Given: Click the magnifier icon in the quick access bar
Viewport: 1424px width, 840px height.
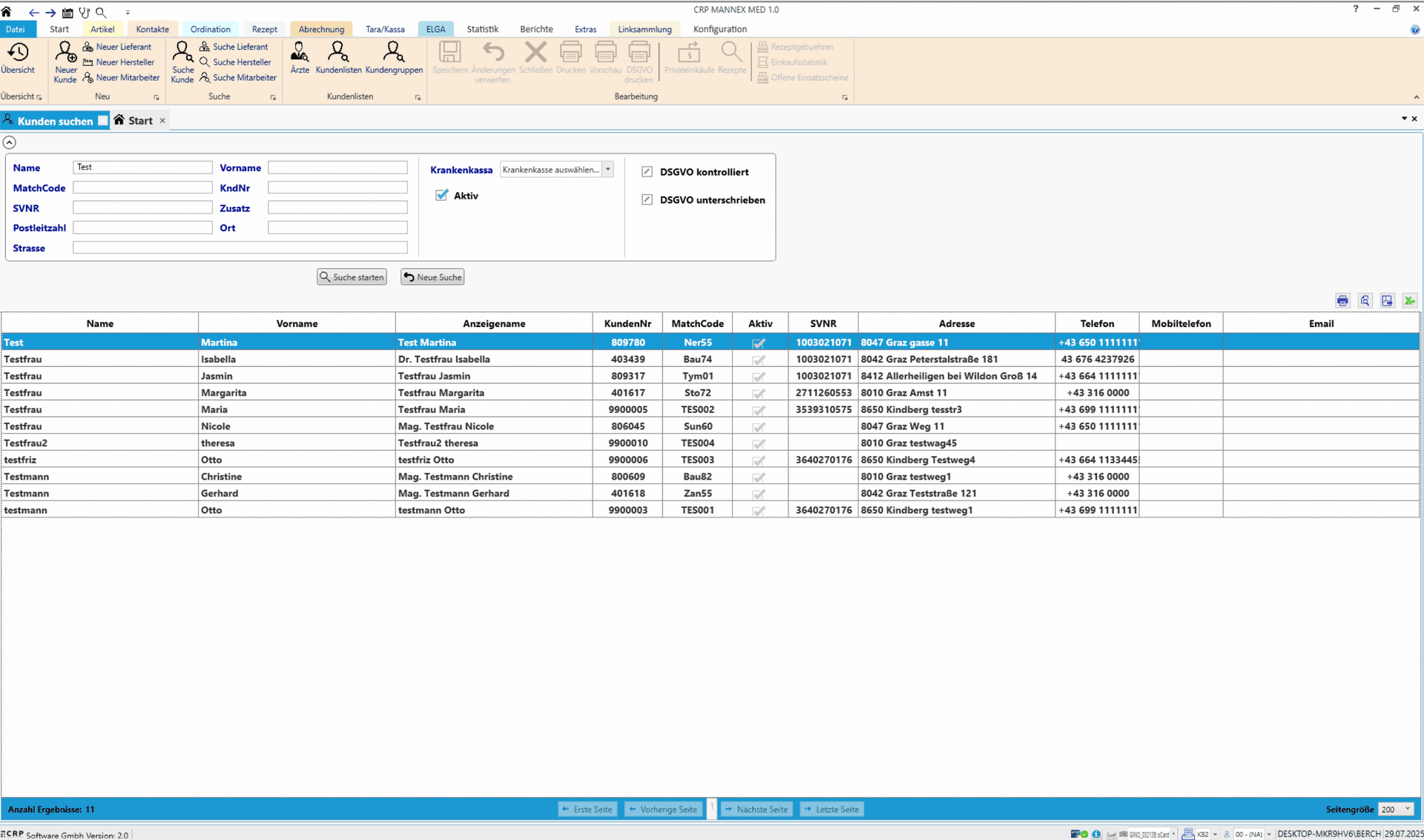Looking at the screenshot, I should click(102, 13).
